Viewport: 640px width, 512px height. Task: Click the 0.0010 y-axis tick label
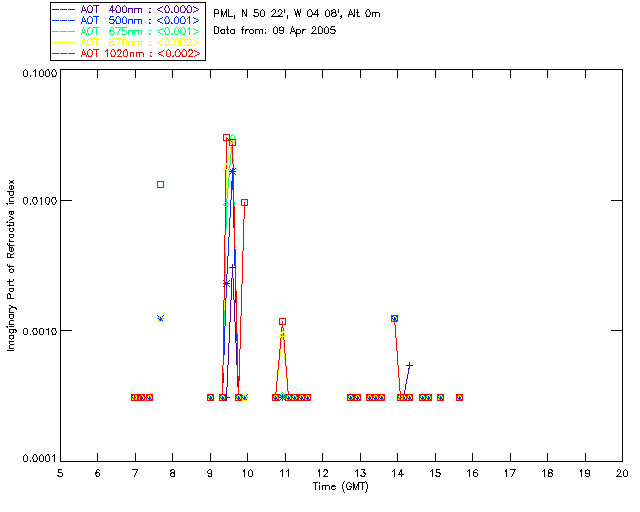pyautogui.click(x=40, y=331)
